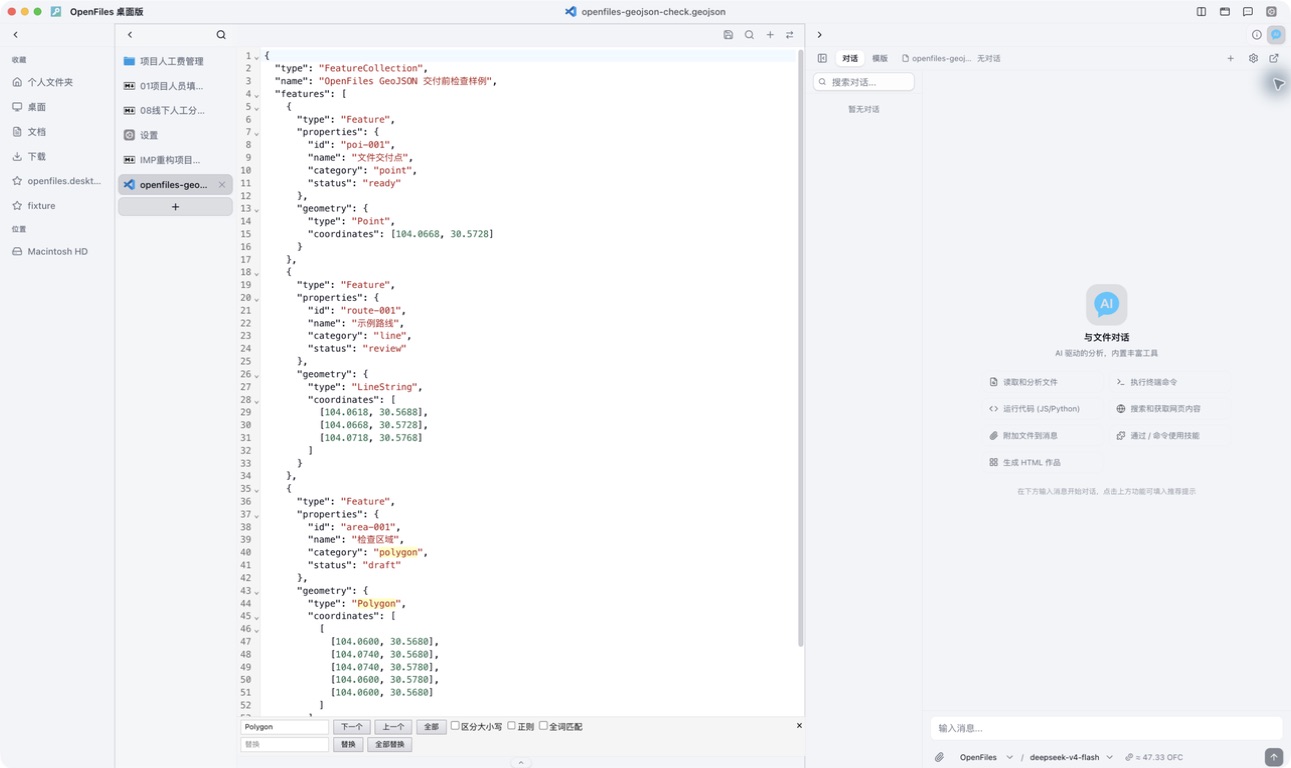Click the plus icon in editor toolbar
1291x768 pixels.
(770, 35)
